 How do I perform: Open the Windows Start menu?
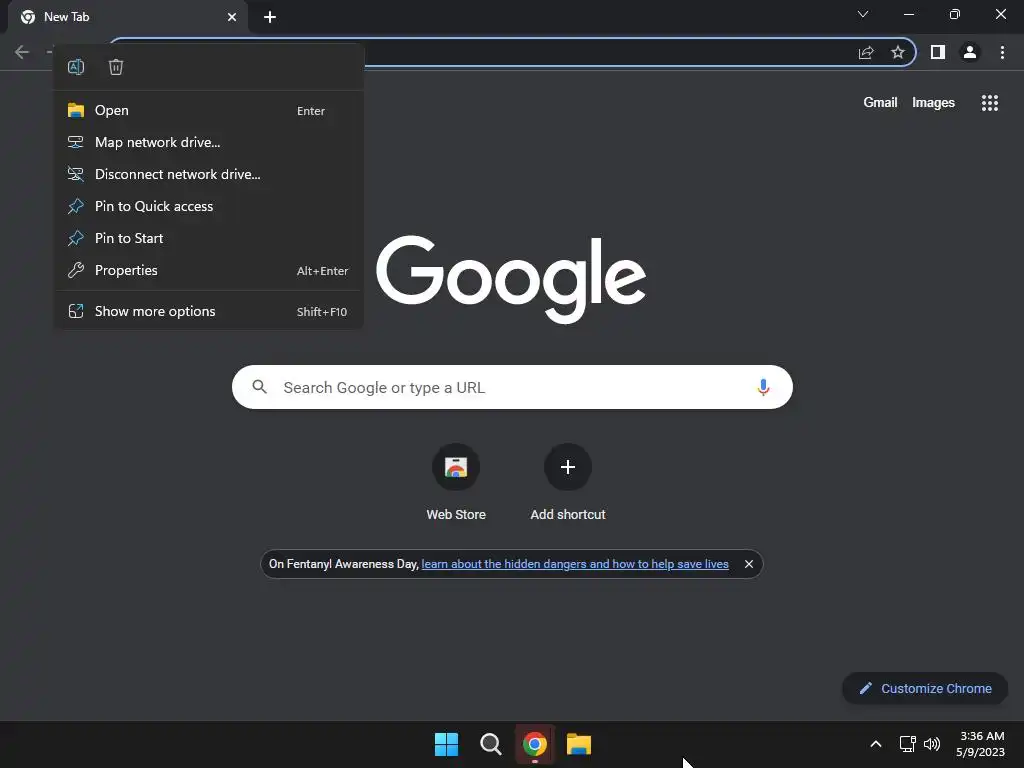(446, 744)
